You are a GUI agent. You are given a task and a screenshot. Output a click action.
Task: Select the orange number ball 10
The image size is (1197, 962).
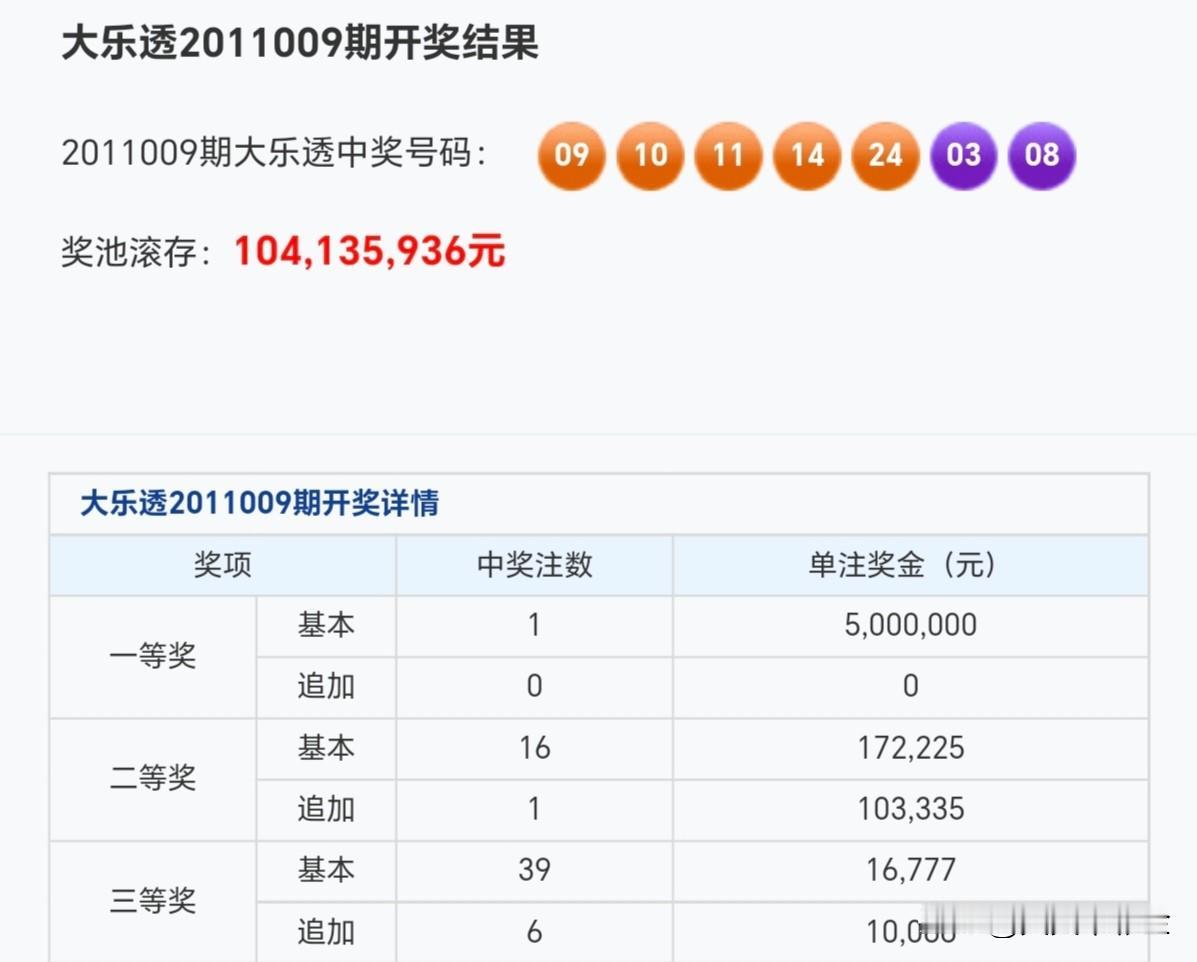pos(650,156)
